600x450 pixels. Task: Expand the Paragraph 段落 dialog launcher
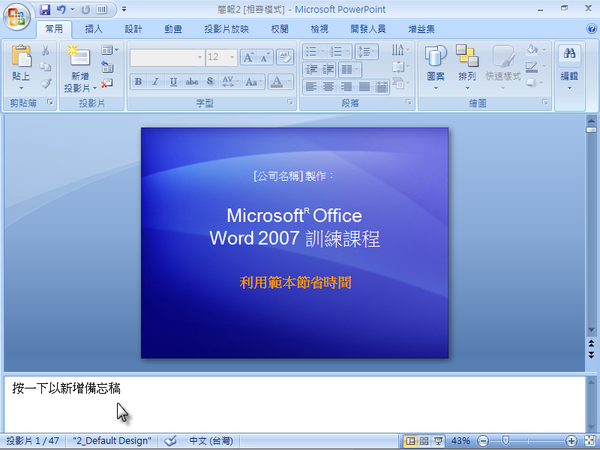pos(408,102)
